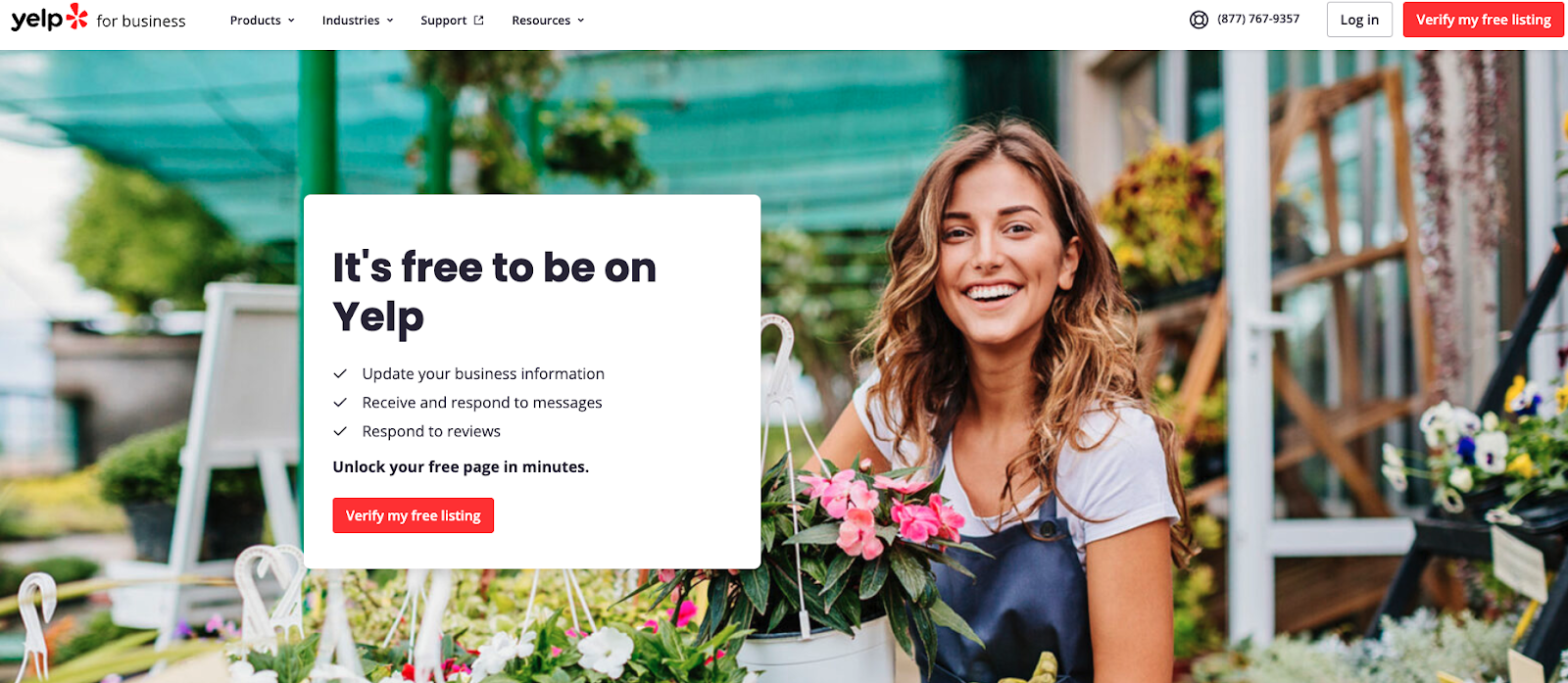Click the Yelp burst logo icon

(77, 17)
